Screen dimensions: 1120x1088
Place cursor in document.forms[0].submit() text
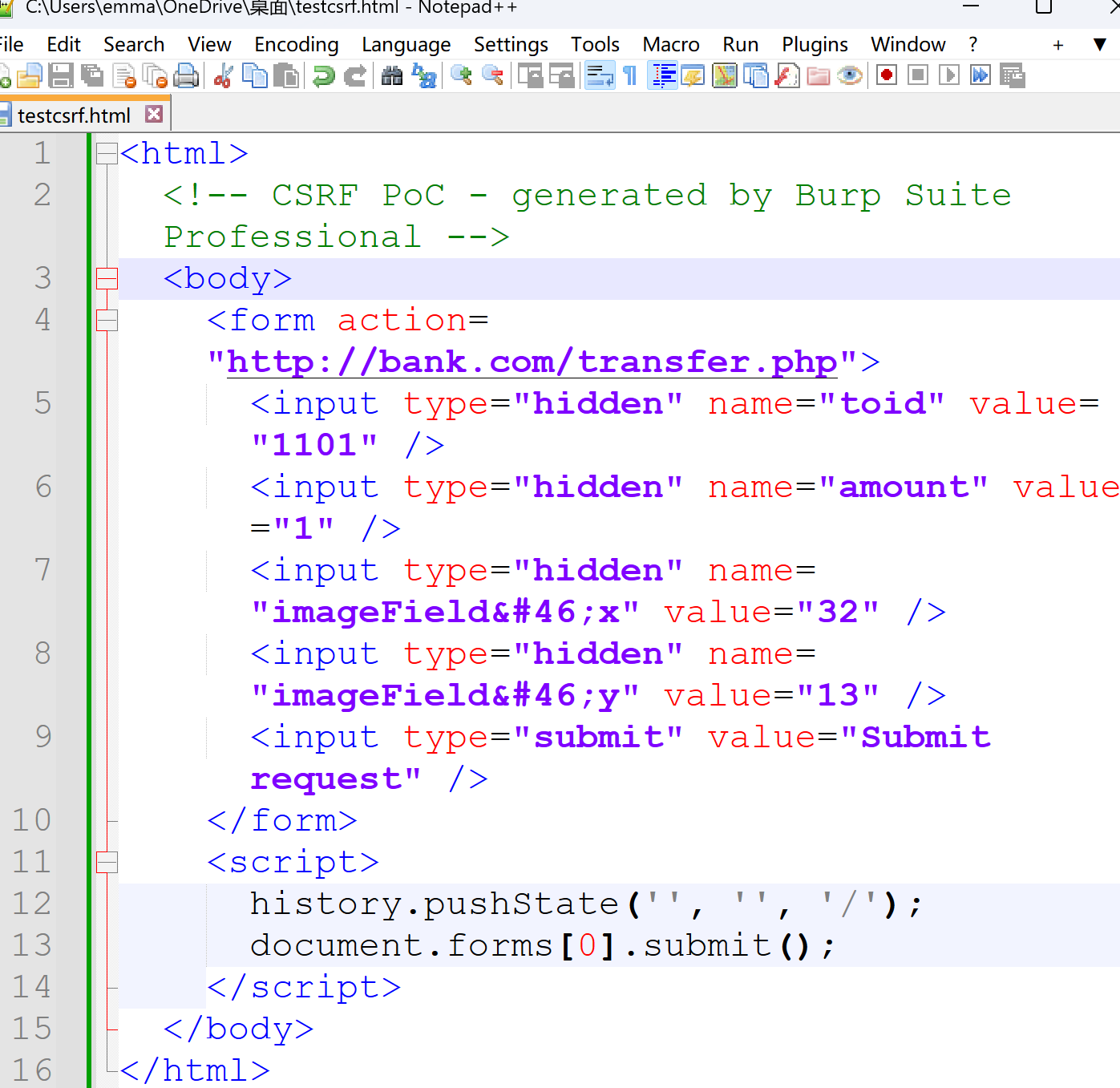coord(543,945)
